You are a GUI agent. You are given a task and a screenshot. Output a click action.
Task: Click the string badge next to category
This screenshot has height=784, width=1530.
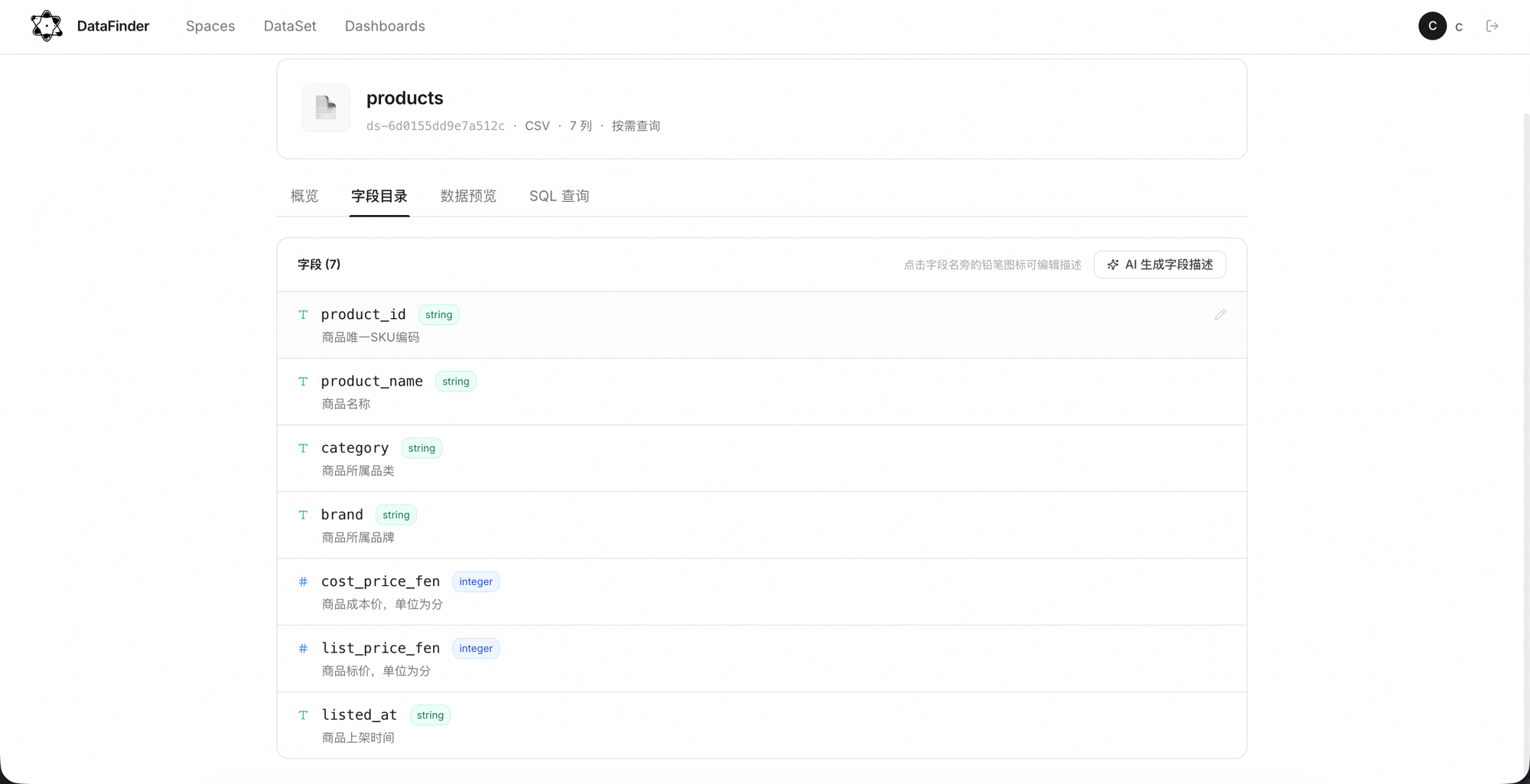click(422, 448)
